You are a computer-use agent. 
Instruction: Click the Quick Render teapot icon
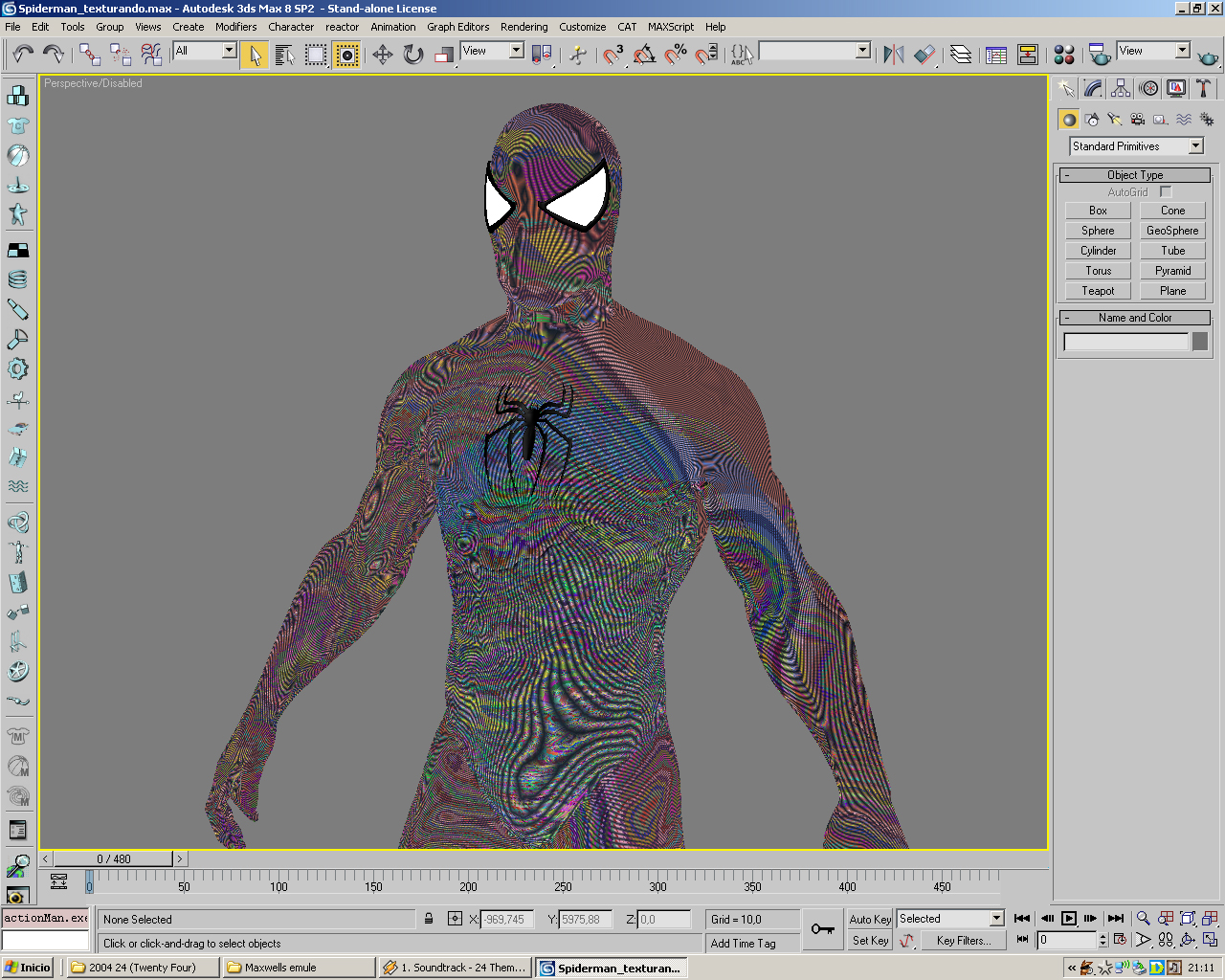click(1208, 56)
